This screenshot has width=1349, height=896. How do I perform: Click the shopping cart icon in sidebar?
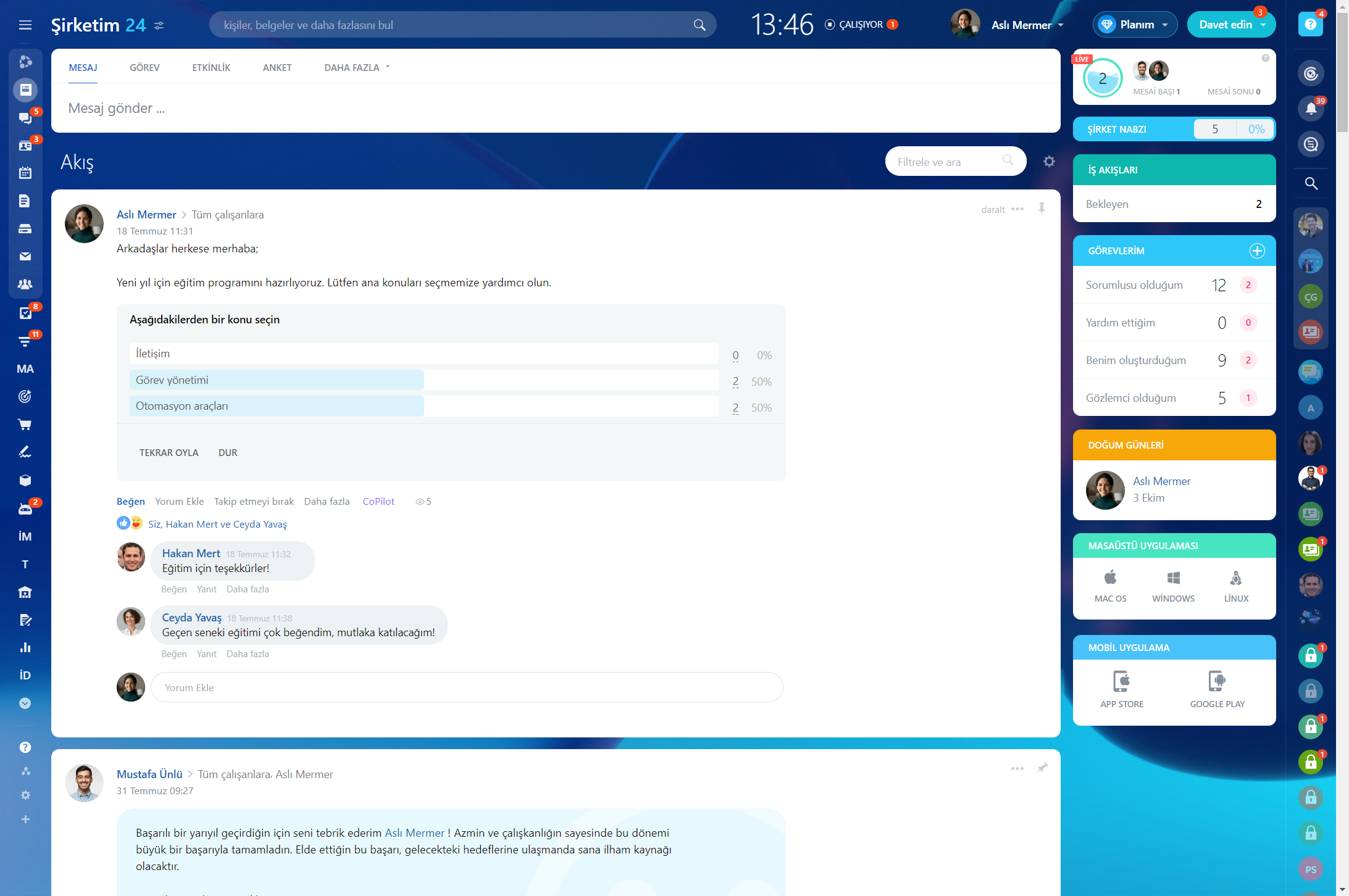pos(25,425)
